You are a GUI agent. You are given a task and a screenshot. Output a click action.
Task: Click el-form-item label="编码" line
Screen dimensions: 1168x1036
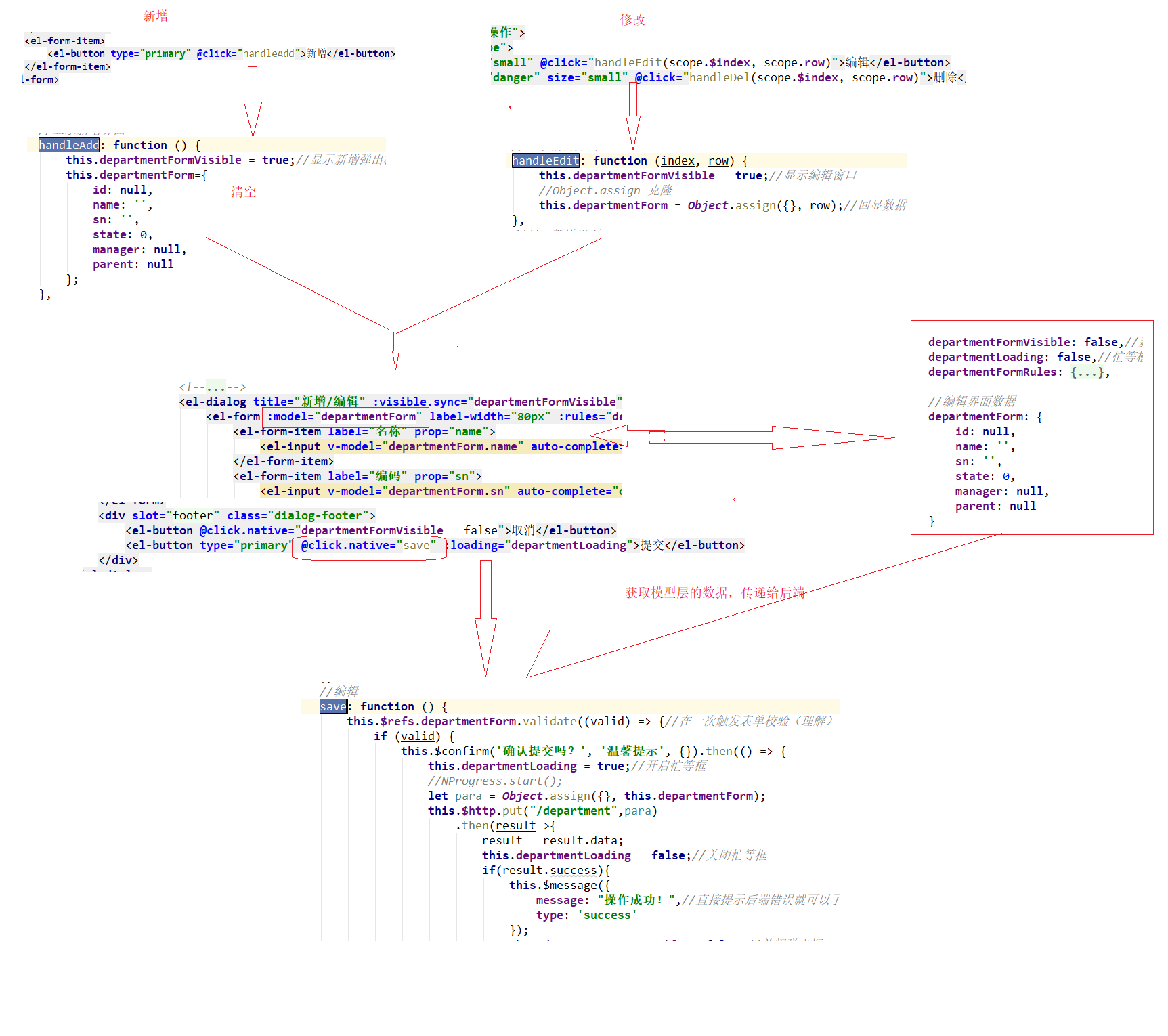coord(358,476)
